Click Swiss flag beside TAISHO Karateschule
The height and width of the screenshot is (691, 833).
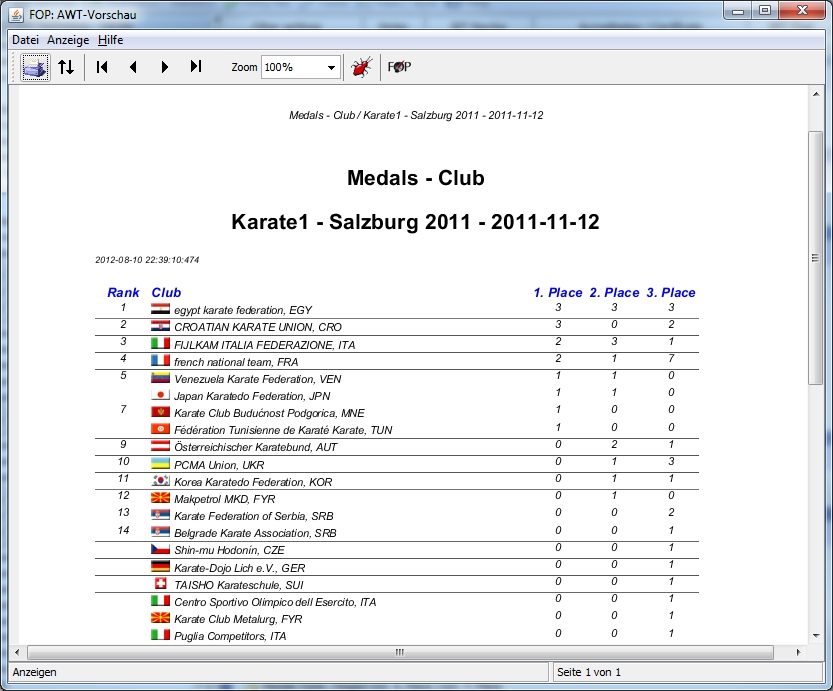[160, 584]
